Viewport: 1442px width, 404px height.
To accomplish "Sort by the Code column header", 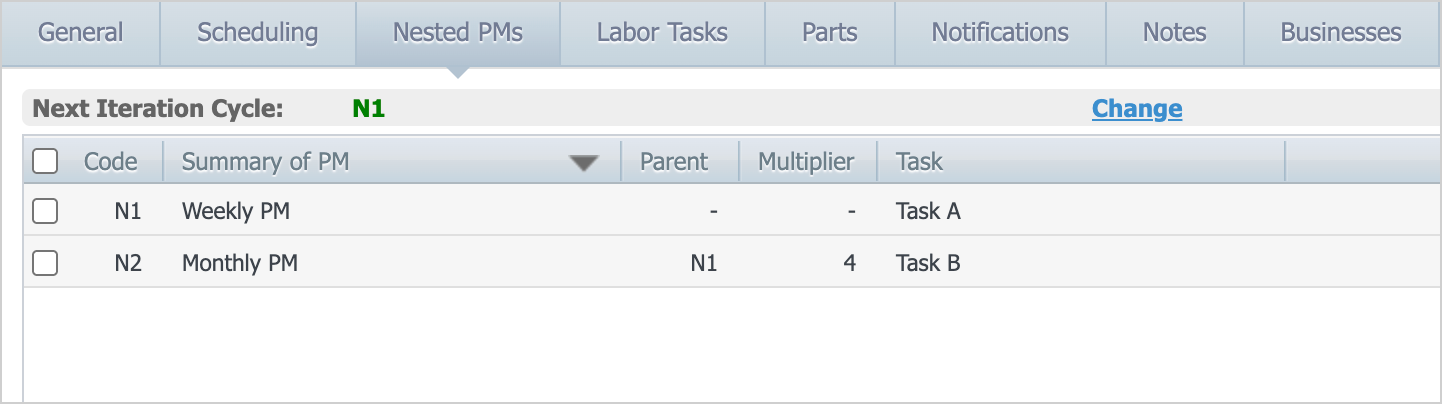I will 110,161.
